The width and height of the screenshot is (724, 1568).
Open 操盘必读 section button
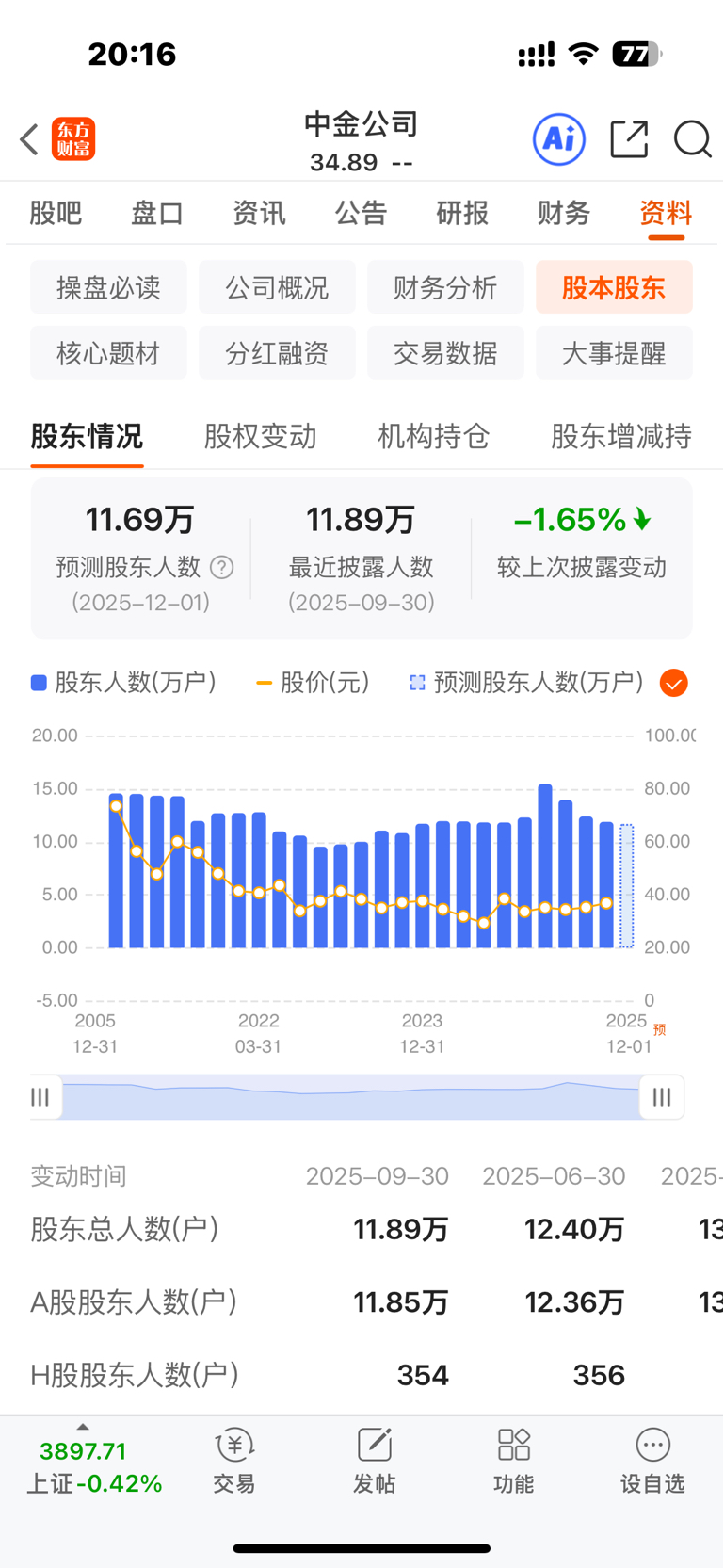point(108,287)
